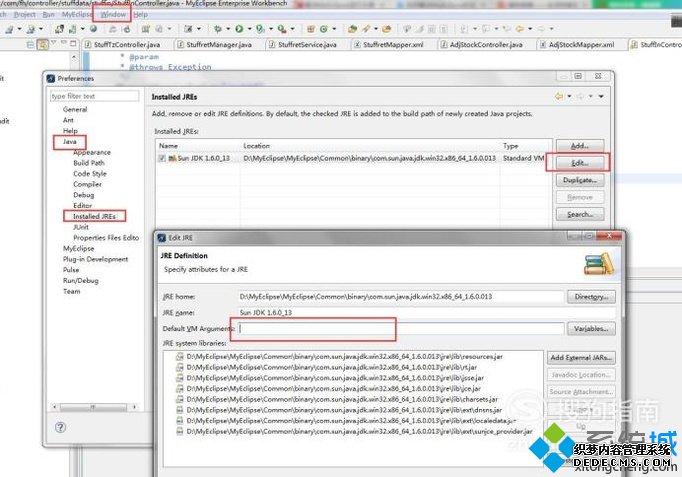This screenshot has height=477, width=682.
Task: Click the Preferences tree's horizontal scrollbar
Action: click(x=95, y=407)
